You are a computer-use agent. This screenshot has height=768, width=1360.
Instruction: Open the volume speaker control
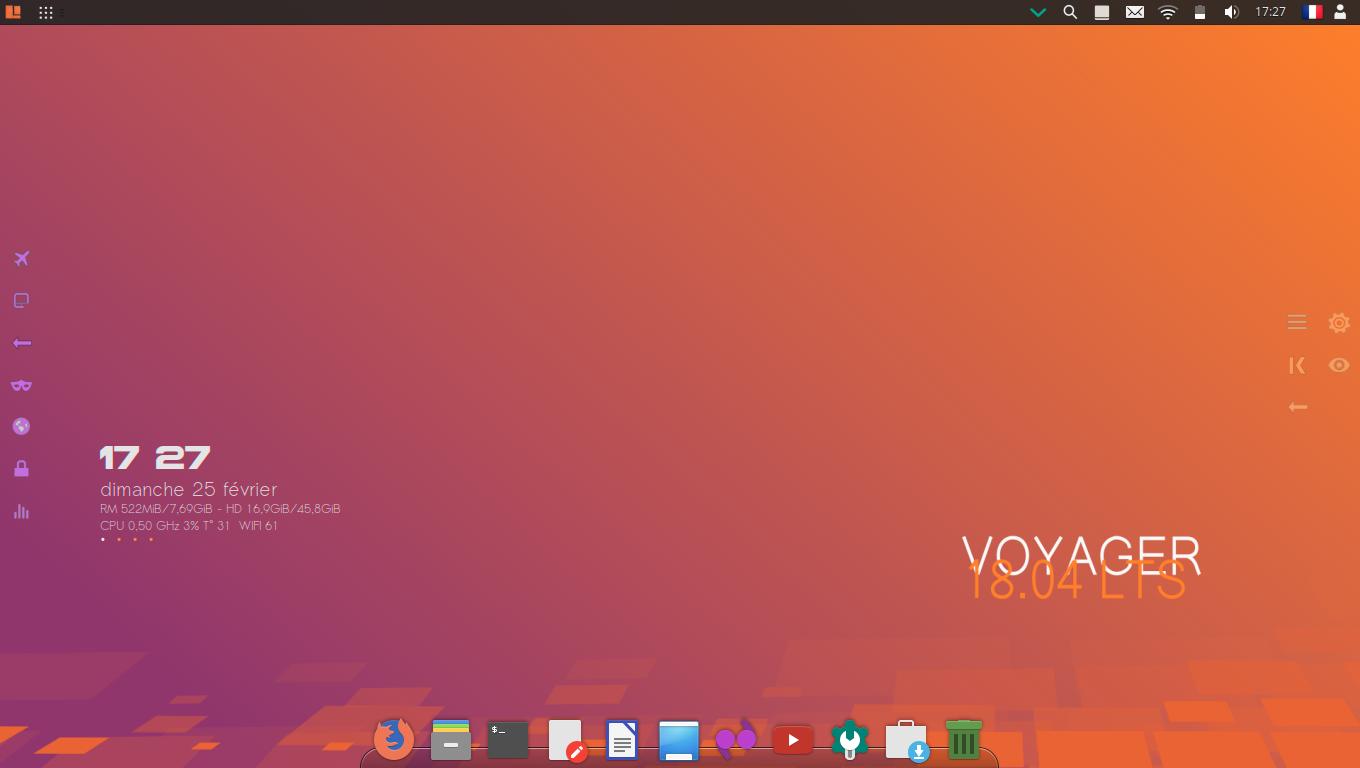coord(1232,12)
